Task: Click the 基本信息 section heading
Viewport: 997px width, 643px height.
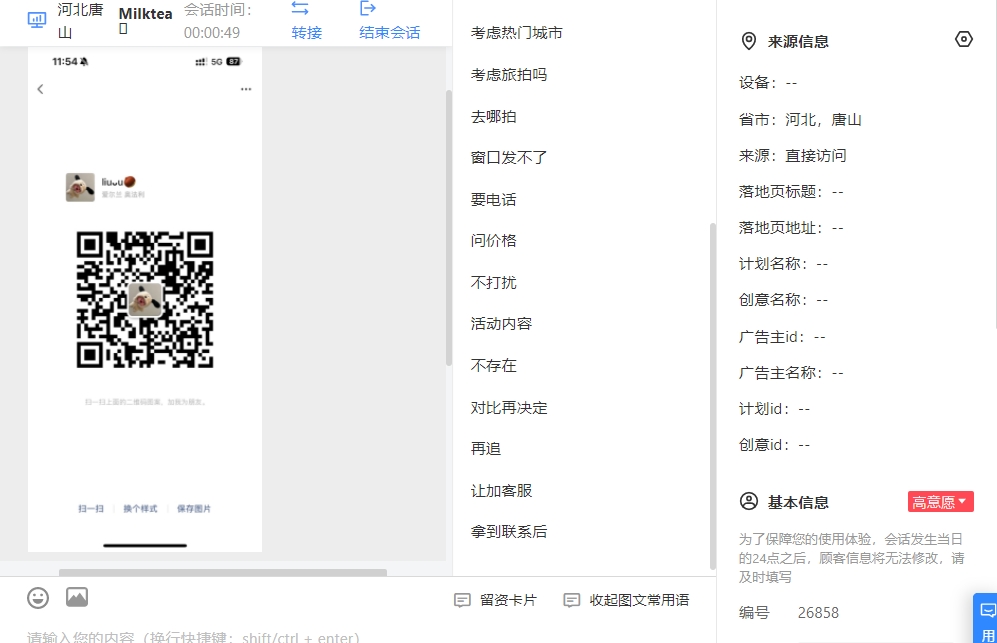Action: pos(798,502)
